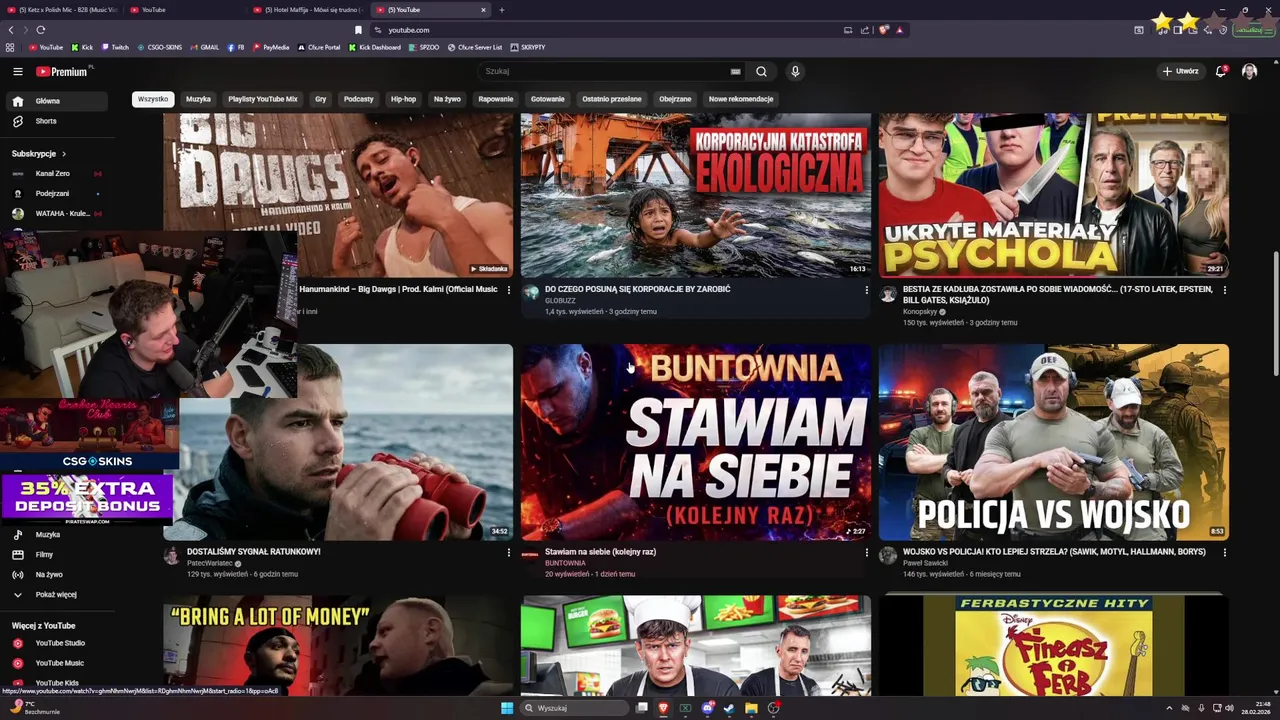Open the Kick Dashboard bookmark
The image size is (1280, 720).
click(375, 47)
